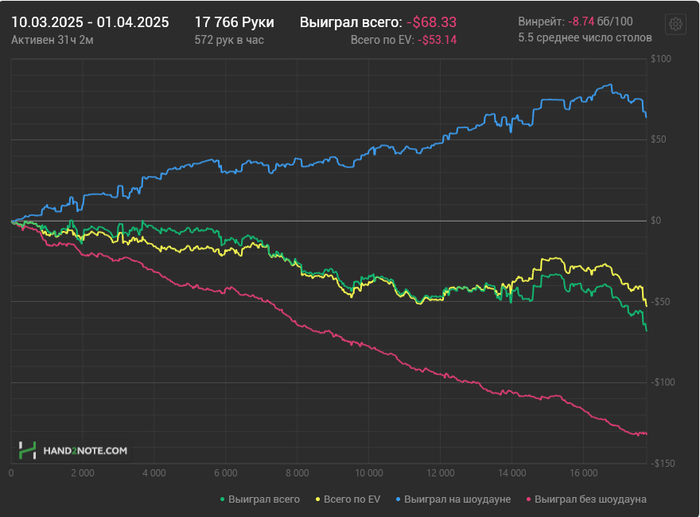Screen dimensions: 700x517
Task: Click the yellow legend dot for EV
Action: click(318, 499)
